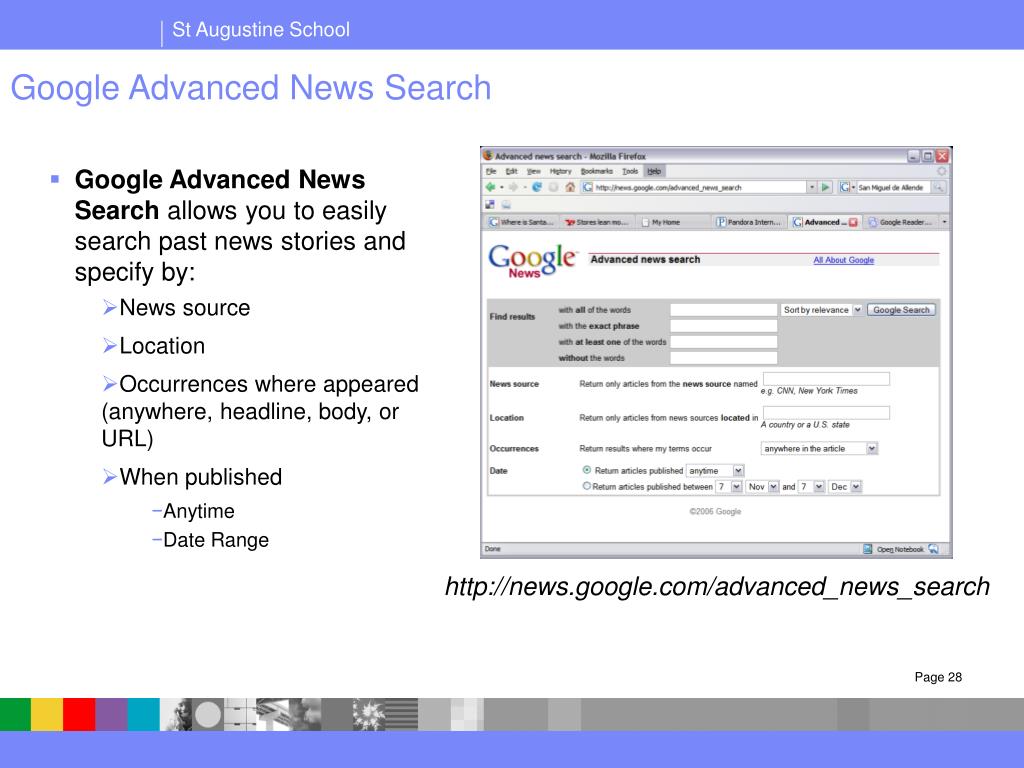The height and width of the screenshot is (768, 1024).
Task: Switch to the 'Pandora Intern...' tab
Action: (x=749, y=223)
